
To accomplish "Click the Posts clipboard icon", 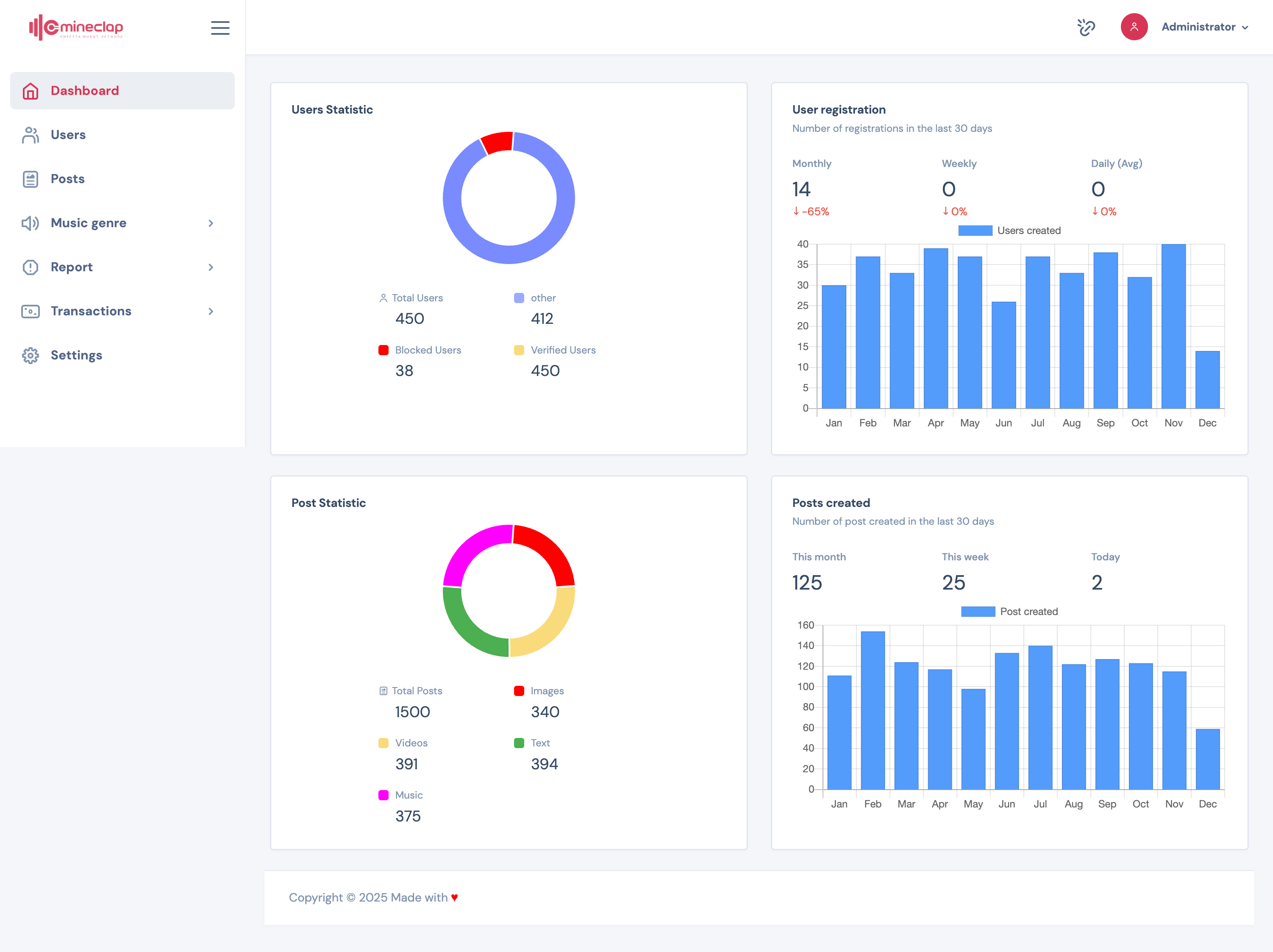I will (x=31, y=179).
